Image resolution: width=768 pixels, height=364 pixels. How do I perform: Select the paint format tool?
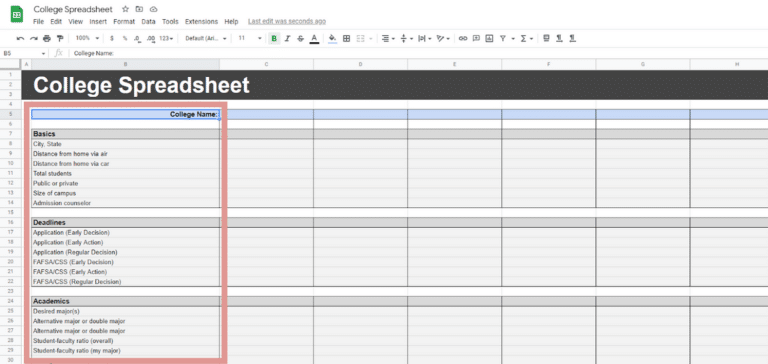tap(60, 38)
